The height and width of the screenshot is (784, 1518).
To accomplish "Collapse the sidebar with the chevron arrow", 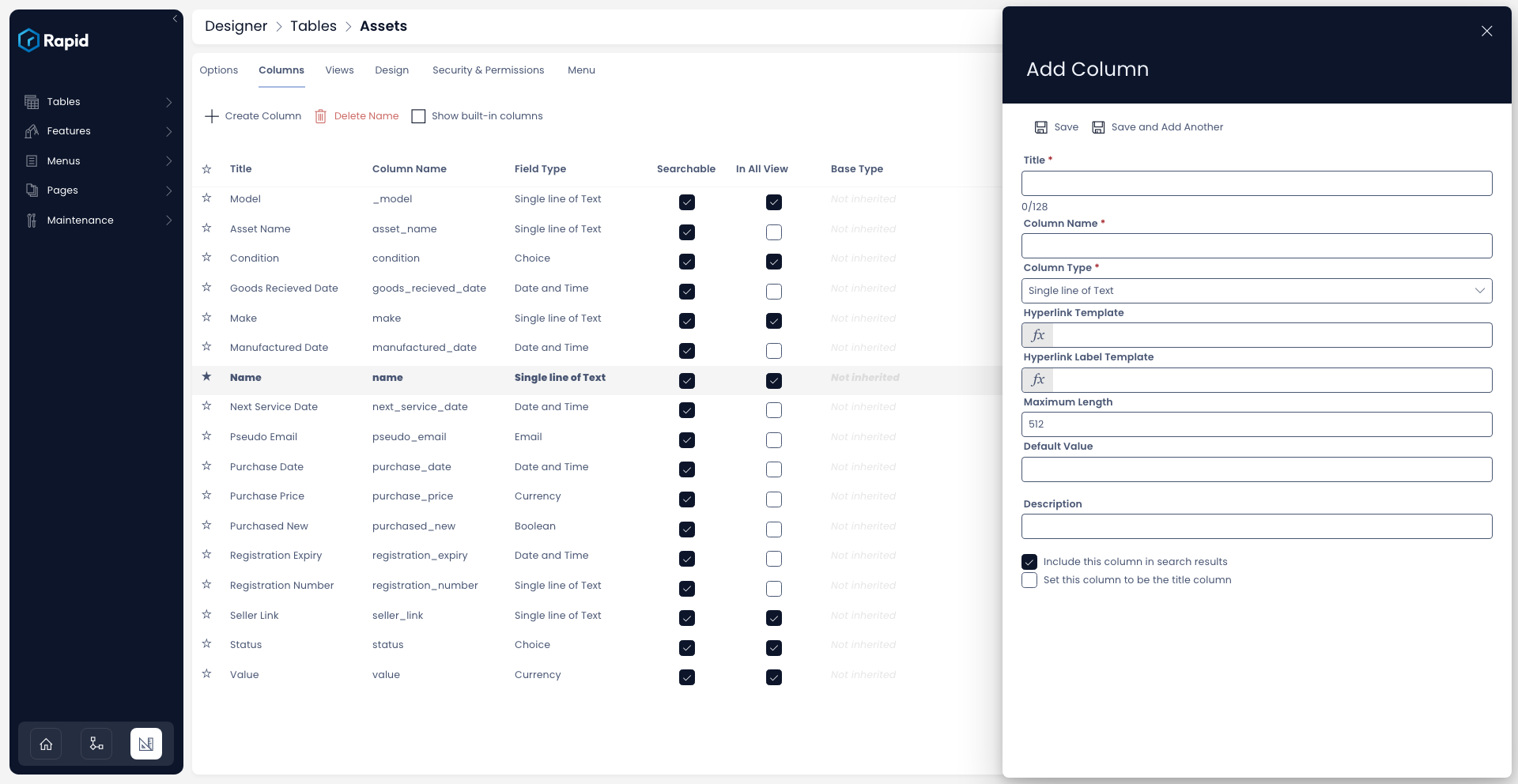I will click(x=176, y=19).
